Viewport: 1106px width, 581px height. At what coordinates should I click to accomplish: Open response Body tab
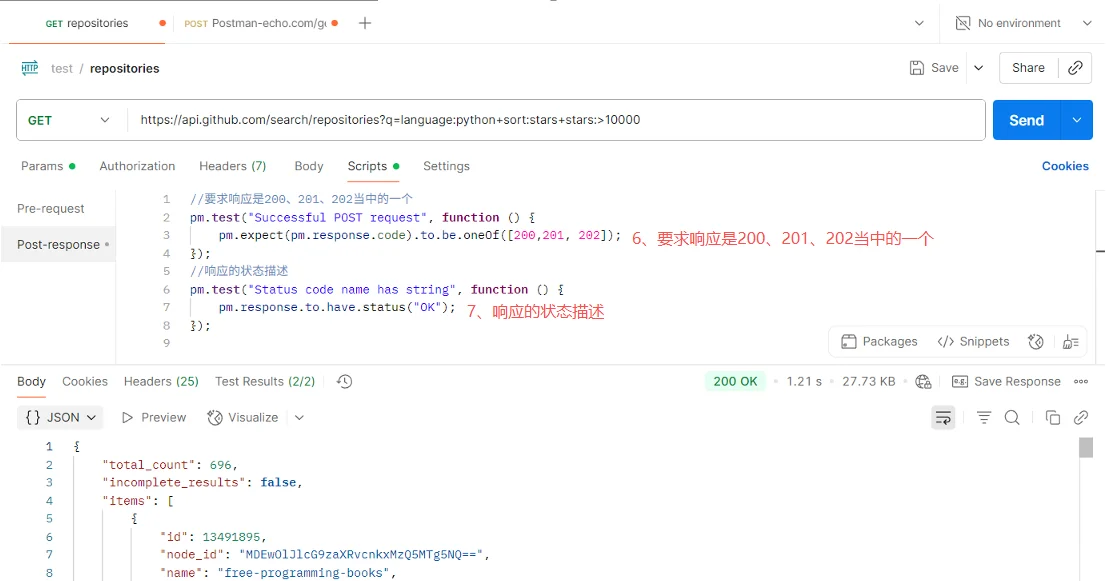click(31, 381)
